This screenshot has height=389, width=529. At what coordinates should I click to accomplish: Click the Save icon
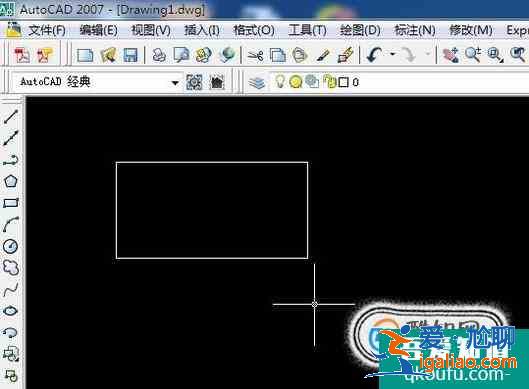130,55
